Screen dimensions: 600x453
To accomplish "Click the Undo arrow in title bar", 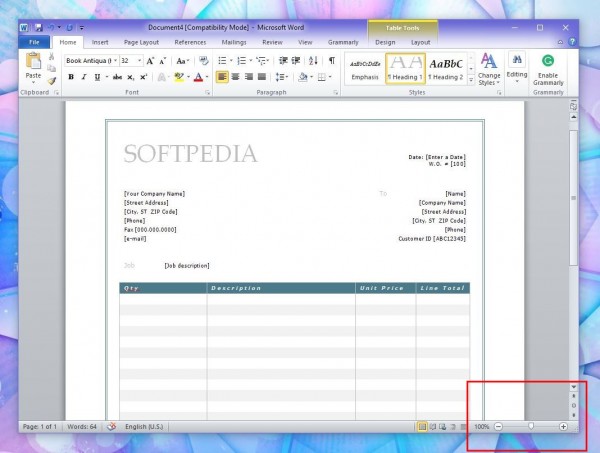I will click(x=51, y=28).
